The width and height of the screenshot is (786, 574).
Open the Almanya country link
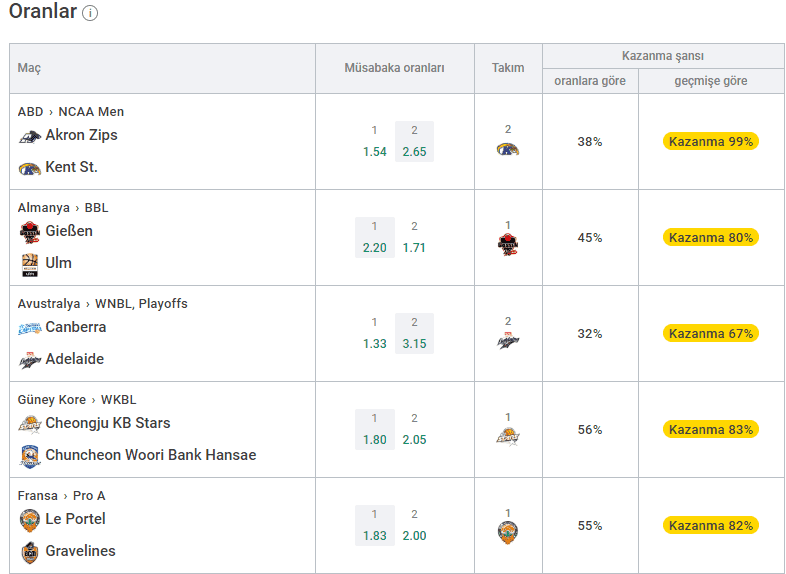(x=44, y=208)
